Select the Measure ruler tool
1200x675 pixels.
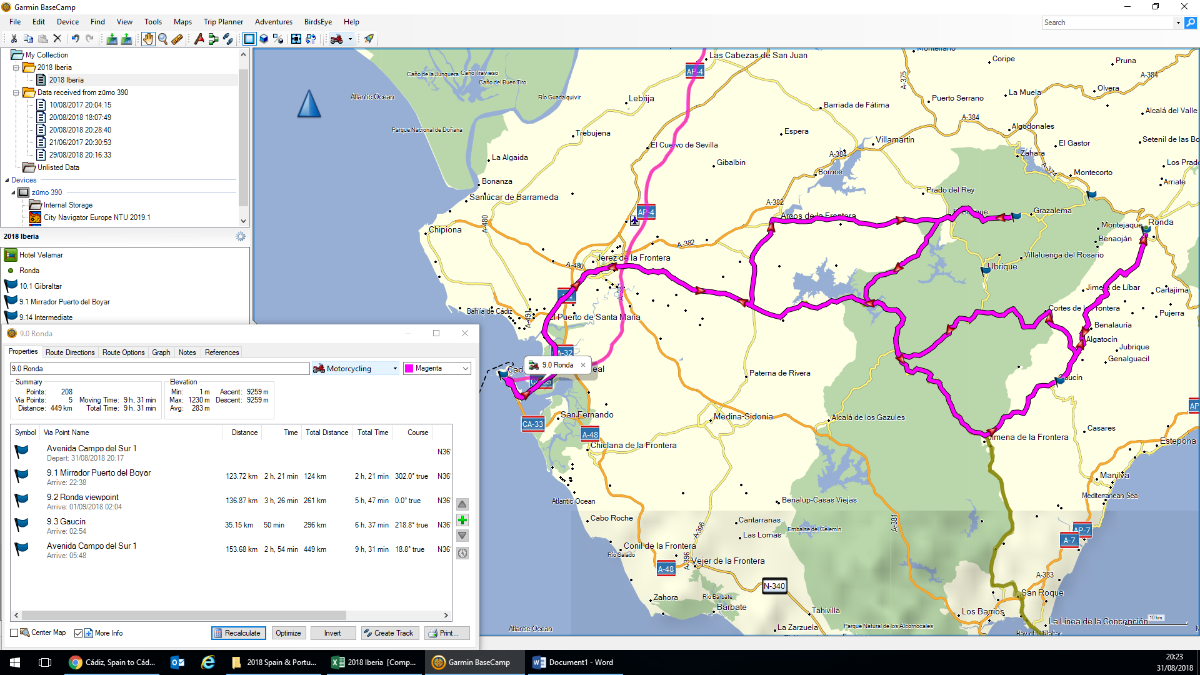(177, 39)
